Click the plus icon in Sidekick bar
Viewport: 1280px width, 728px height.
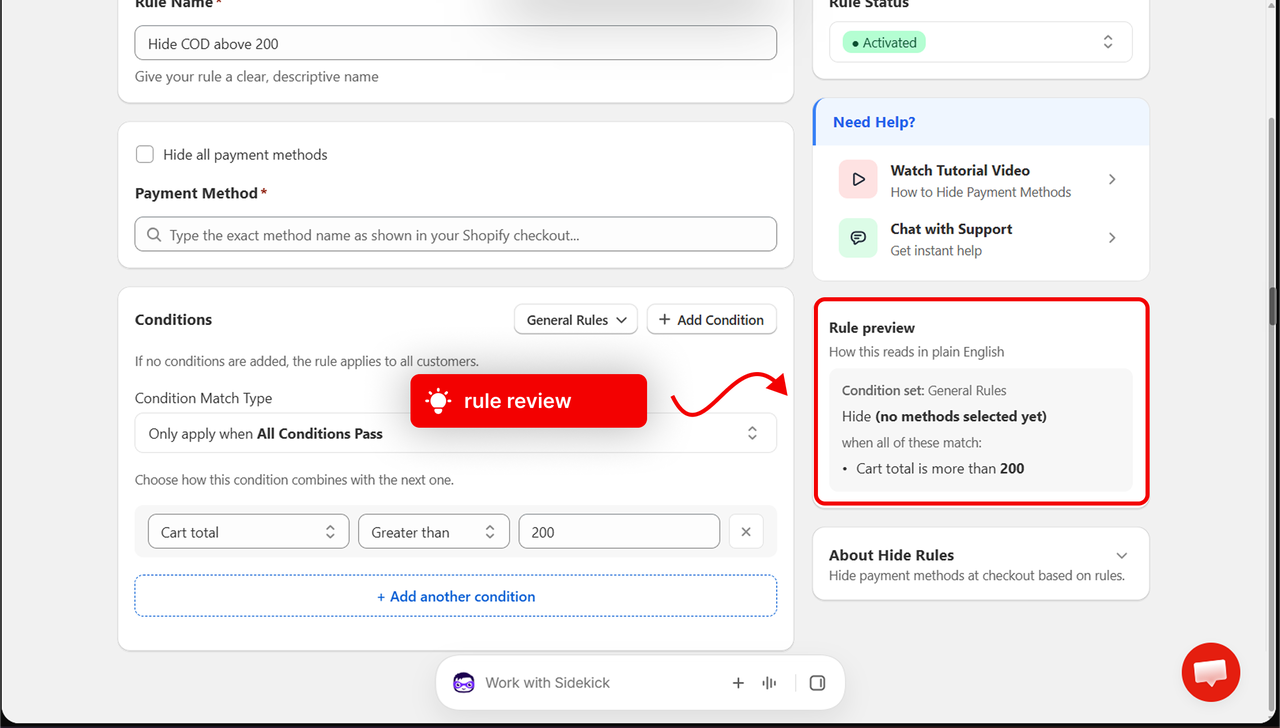738,683
